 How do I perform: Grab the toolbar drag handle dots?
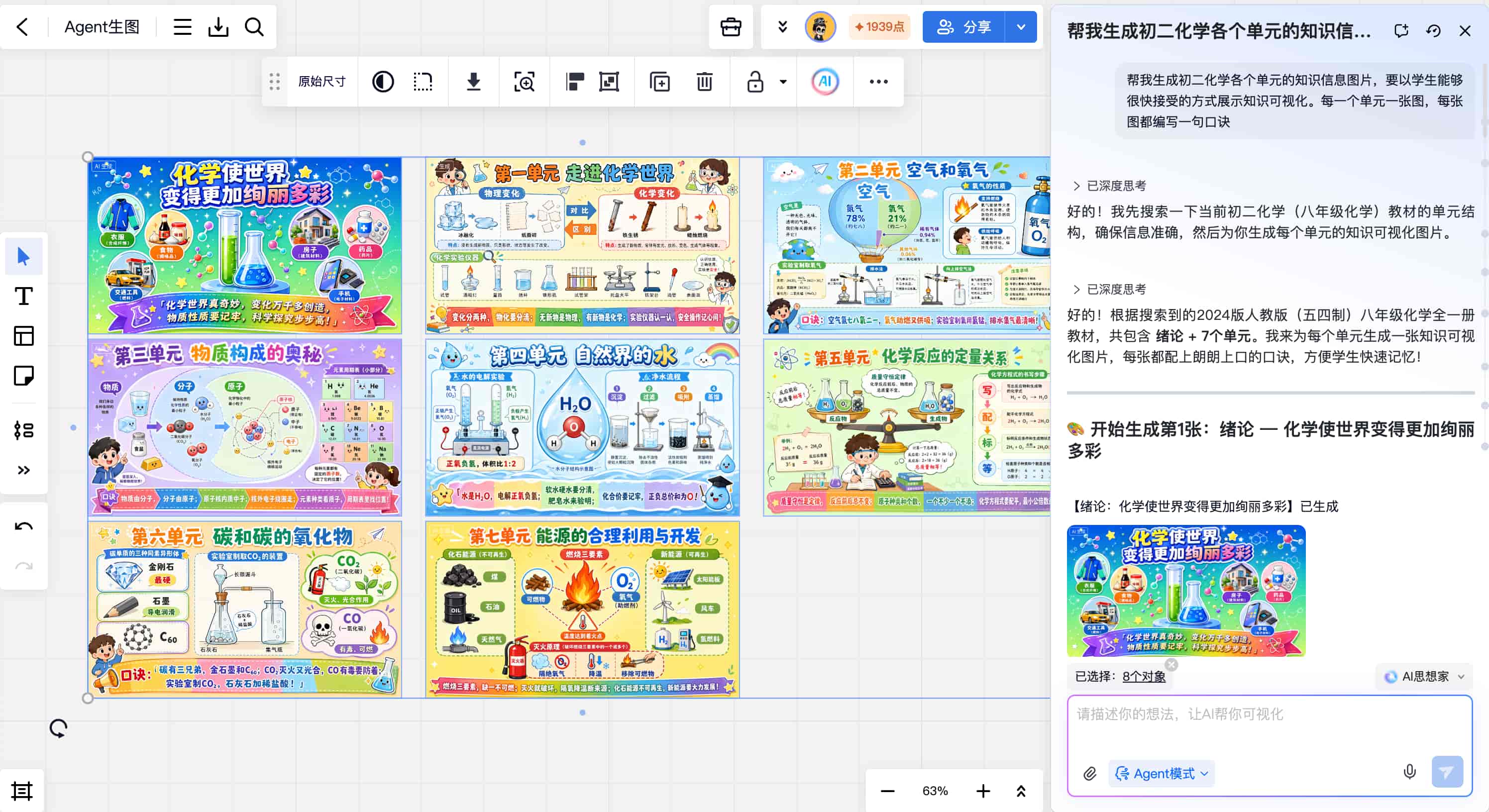point(275,82)
